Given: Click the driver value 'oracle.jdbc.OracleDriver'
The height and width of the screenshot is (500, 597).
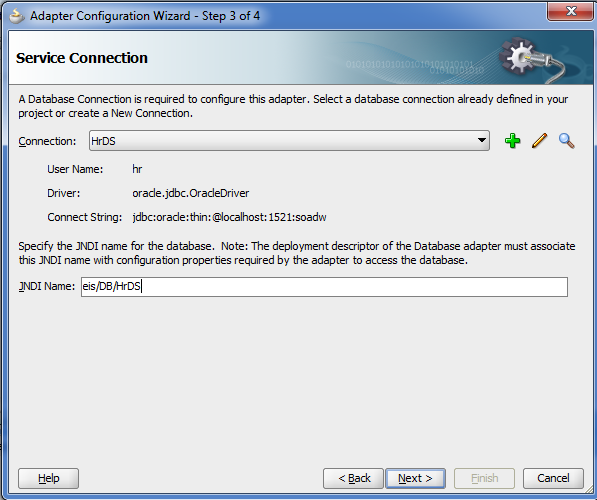Looking at the screenshot, I should click(190, 193).
